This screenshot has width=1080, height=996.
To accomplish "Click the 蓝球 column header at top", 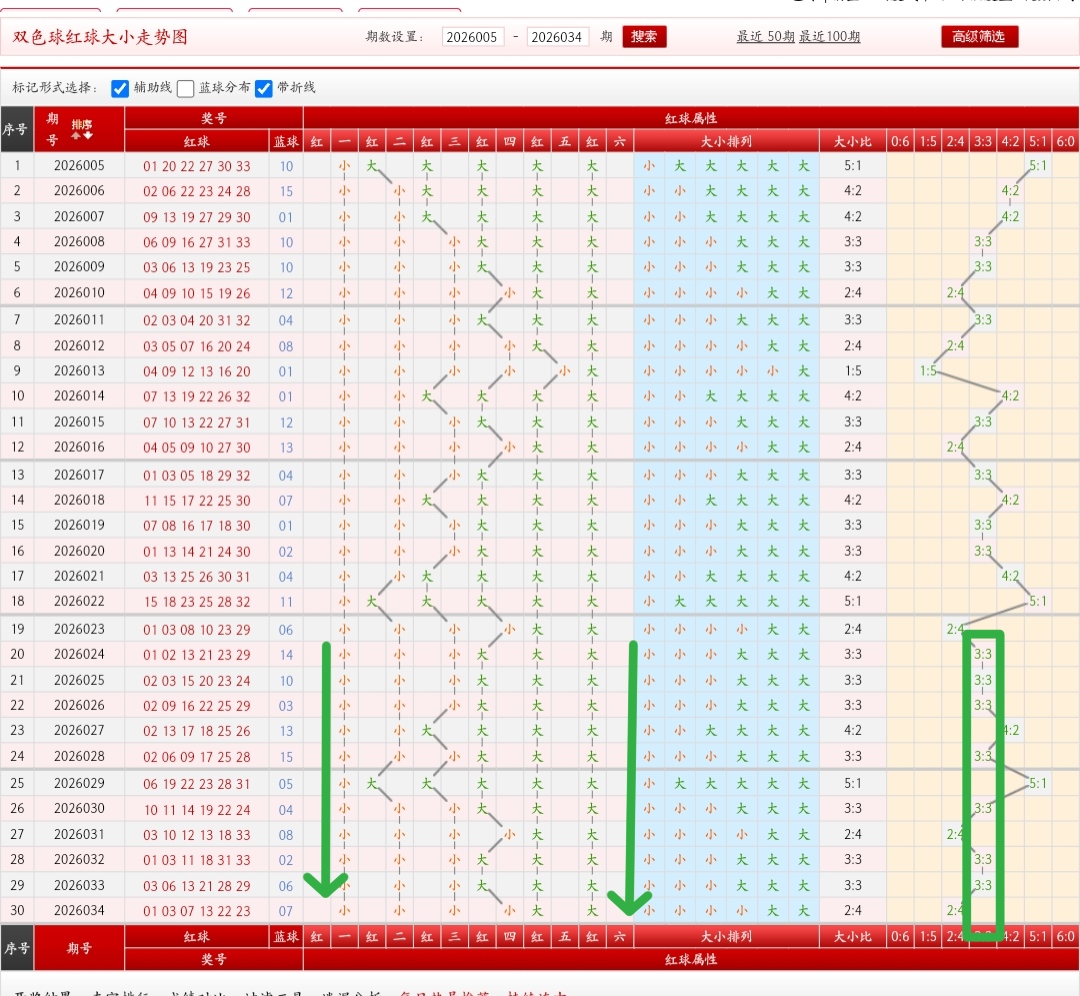I will point(286,142).
